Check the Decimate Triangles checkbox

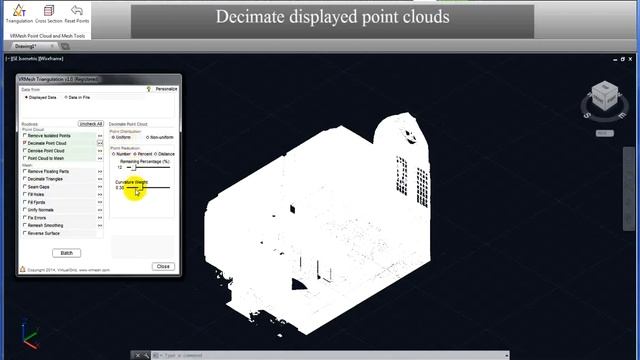point(25,179)
